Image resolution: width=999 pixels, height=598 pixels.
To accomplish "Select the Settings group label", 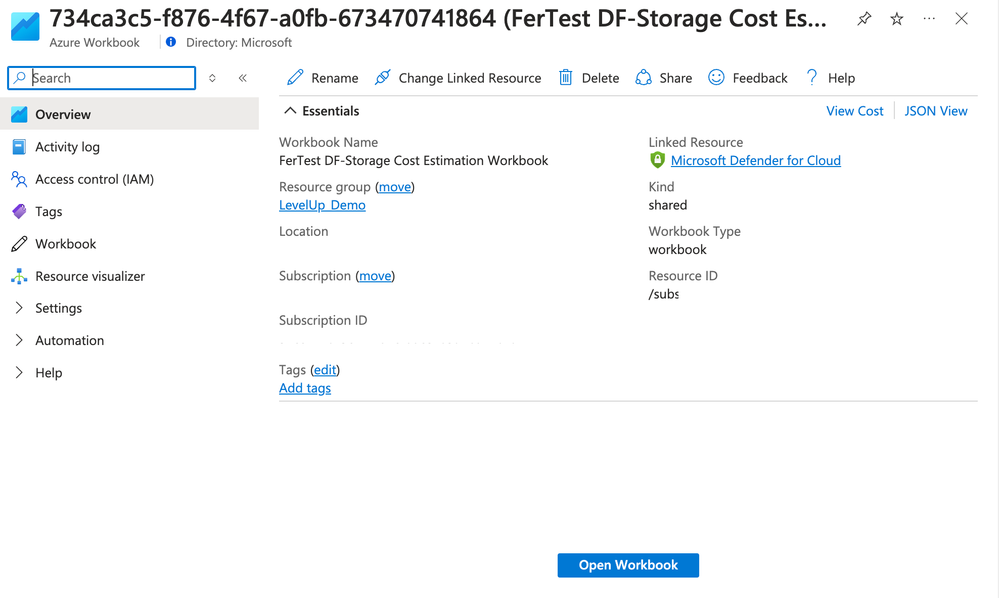I will 59,308.
